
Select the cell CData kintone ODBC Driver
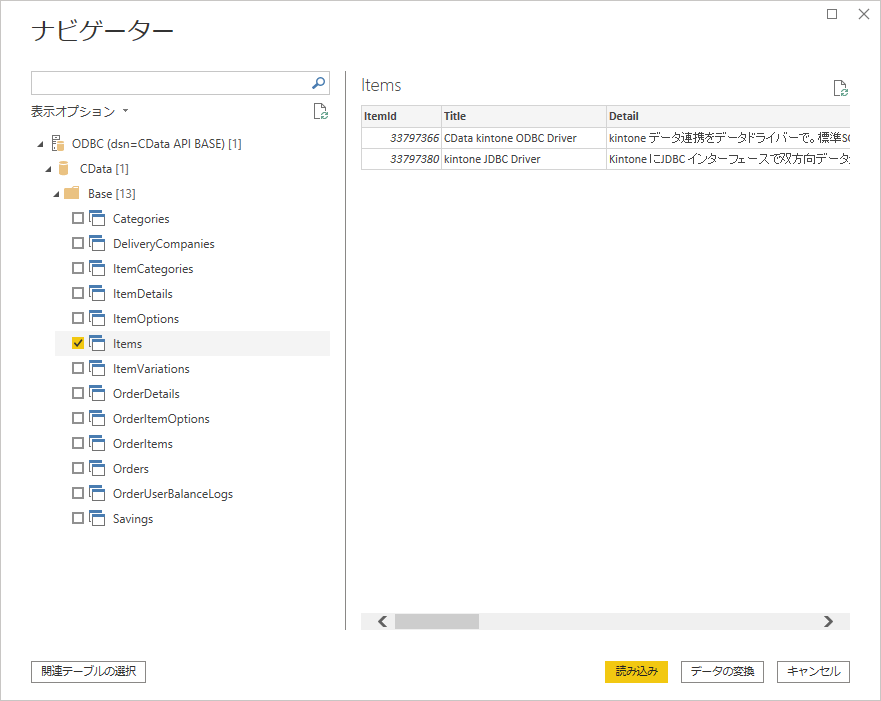[x=524, y=138]
